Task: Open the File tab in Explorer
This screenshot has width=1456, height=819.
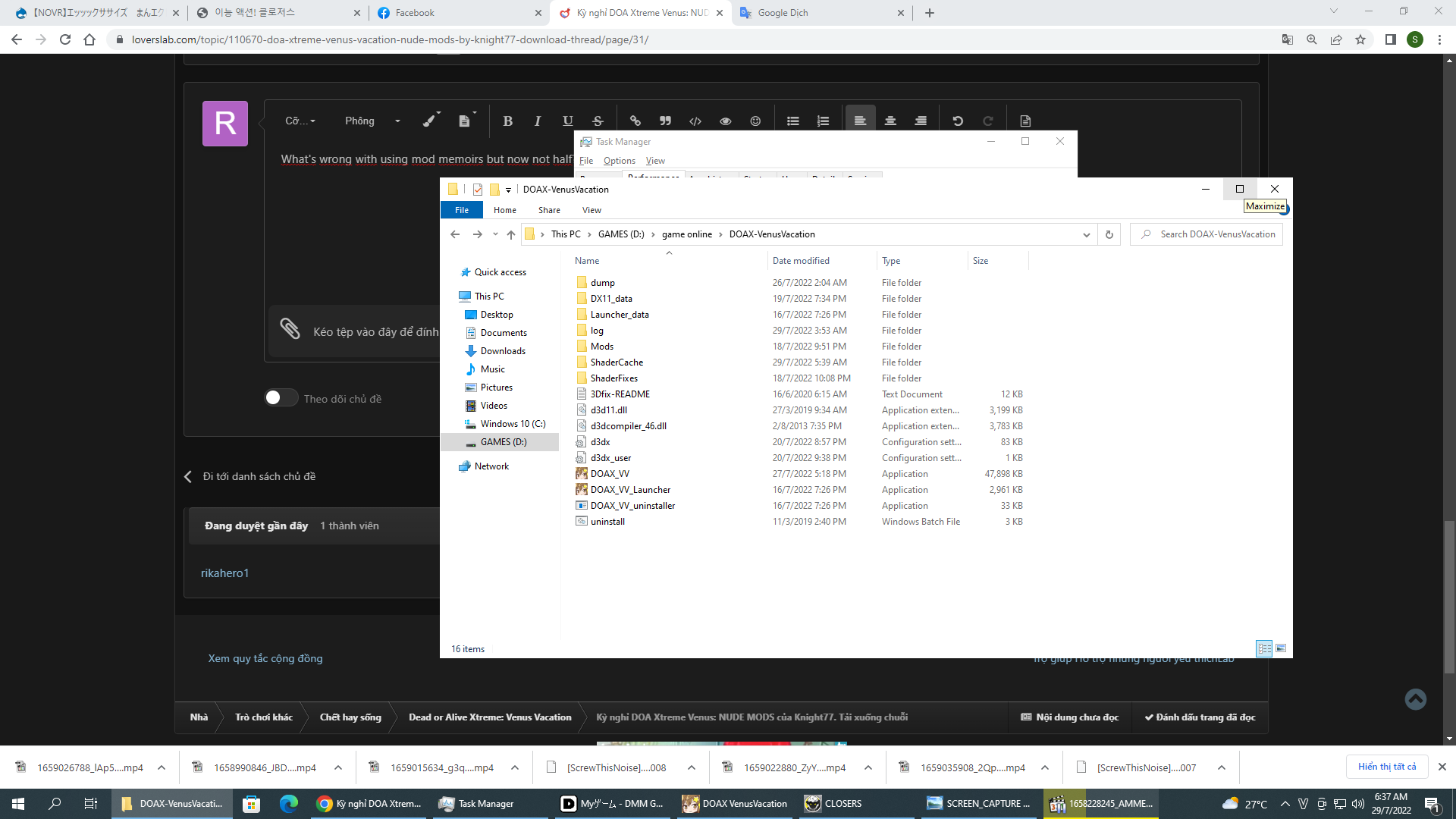Action: [x=462, y=210]
